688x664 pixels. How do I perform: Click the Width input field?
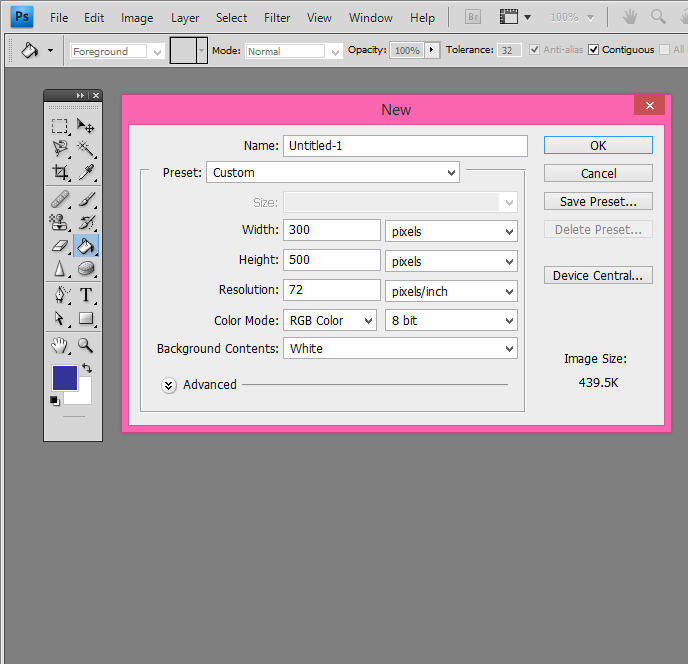pyautogui.click(x=332, y=230)
